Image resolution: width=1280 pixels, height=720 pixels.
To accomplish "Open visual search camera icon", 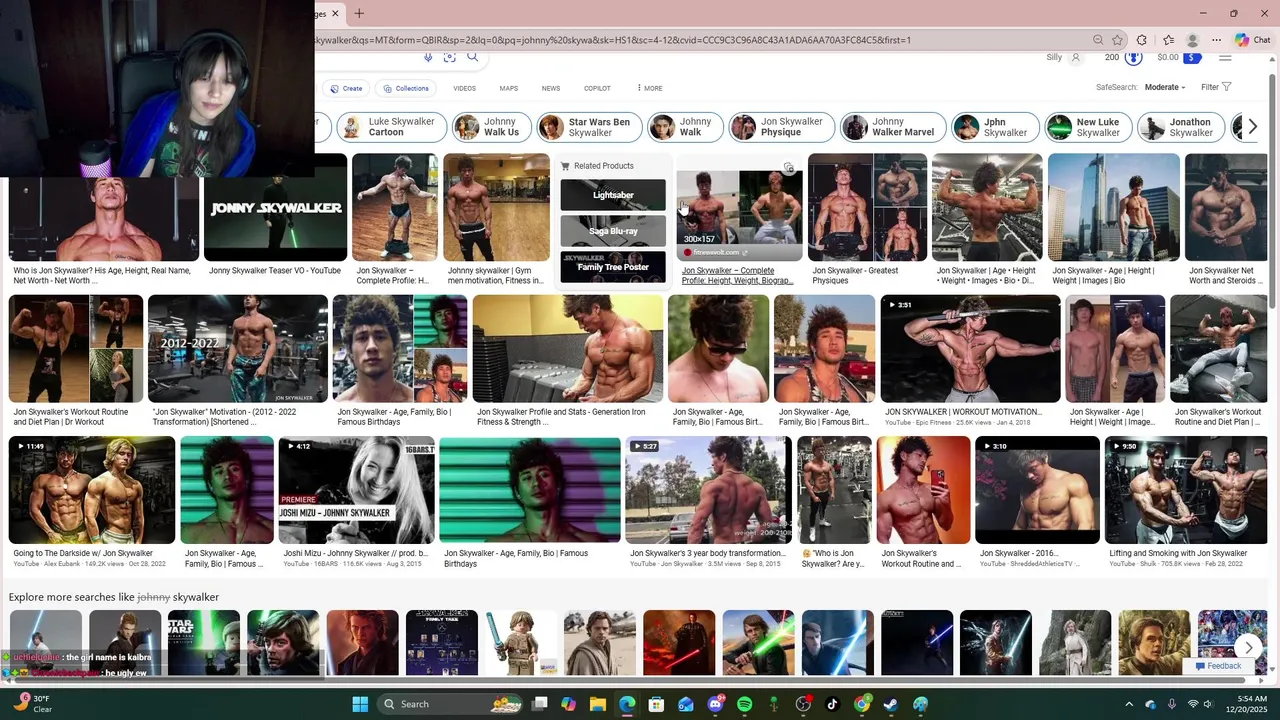I will point(450,57).
